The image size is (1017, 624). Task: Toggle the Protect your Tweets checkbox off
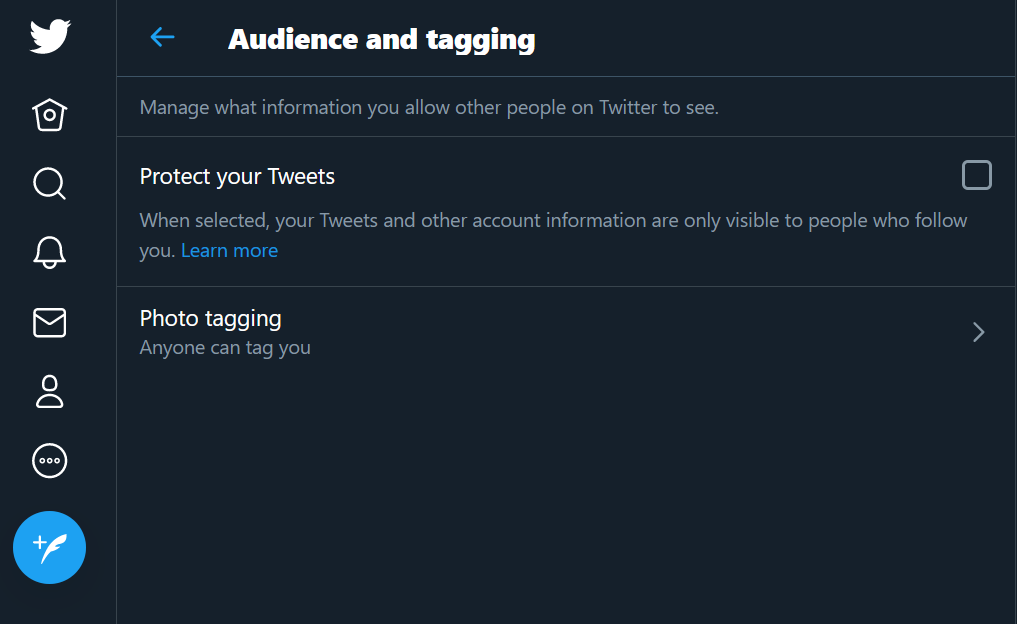click(x=976, y=175)
